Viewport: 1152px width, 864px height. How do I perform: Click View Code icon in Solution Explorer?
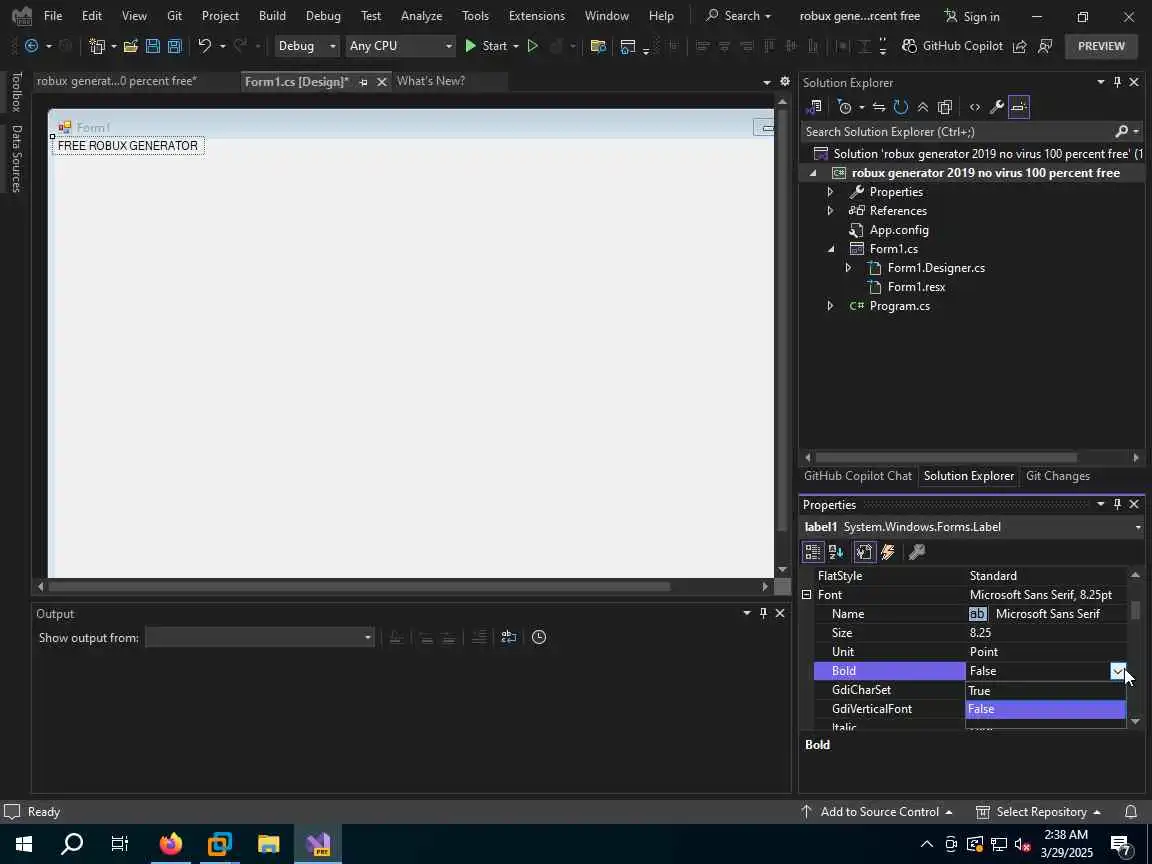coord(974,107)
